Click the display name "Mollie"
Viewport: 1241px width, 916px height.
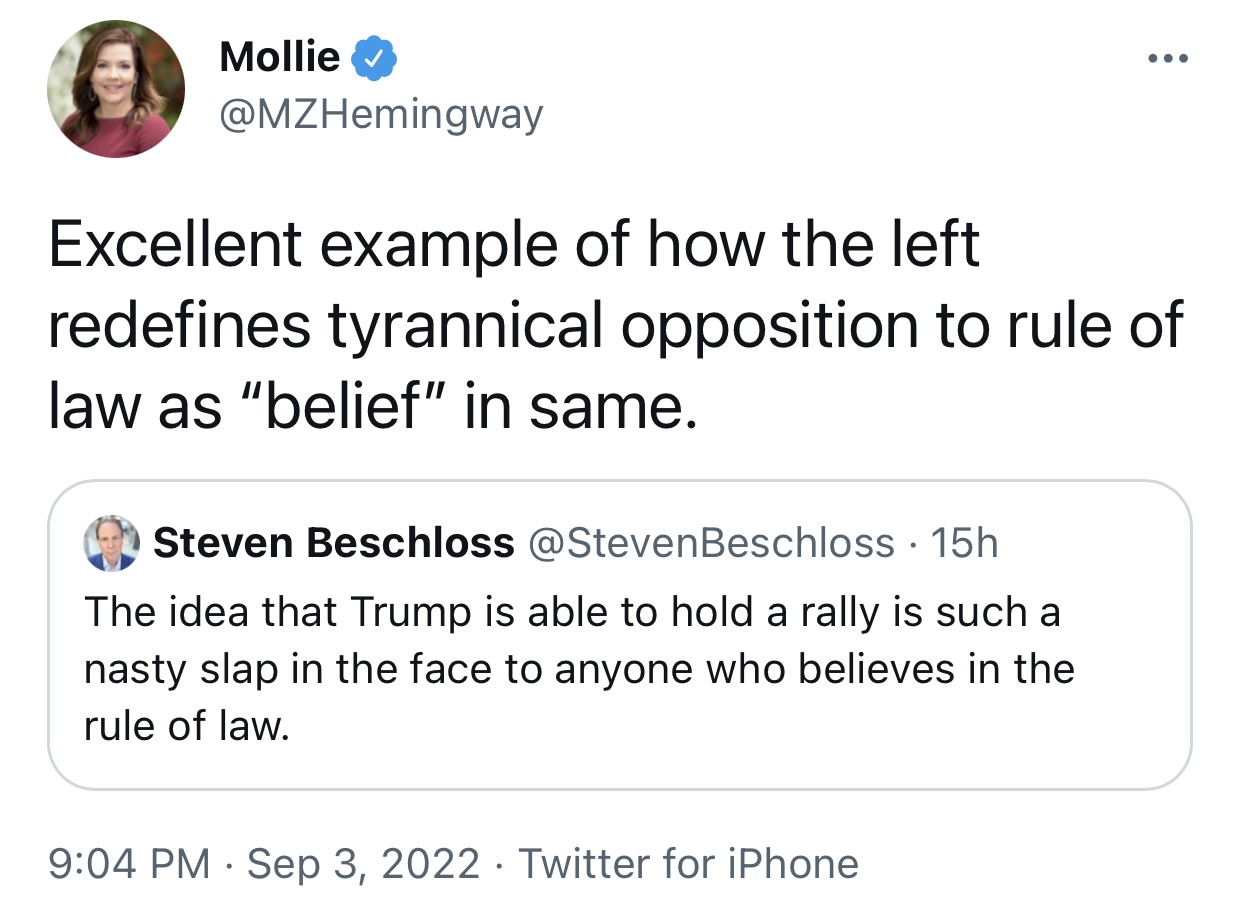[279, 58]
